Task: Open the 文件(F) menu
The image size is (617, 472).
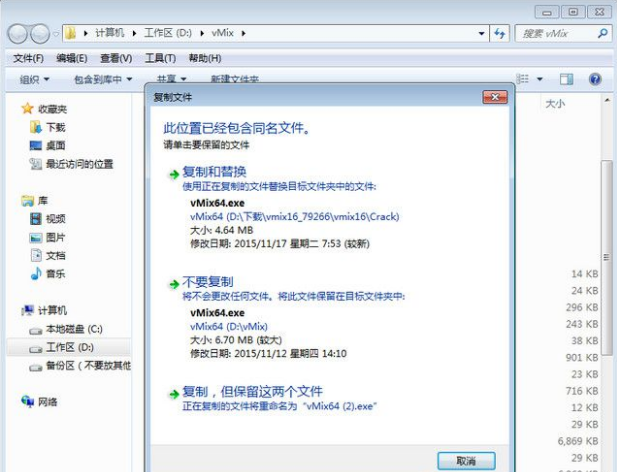Action: [28, 58]
